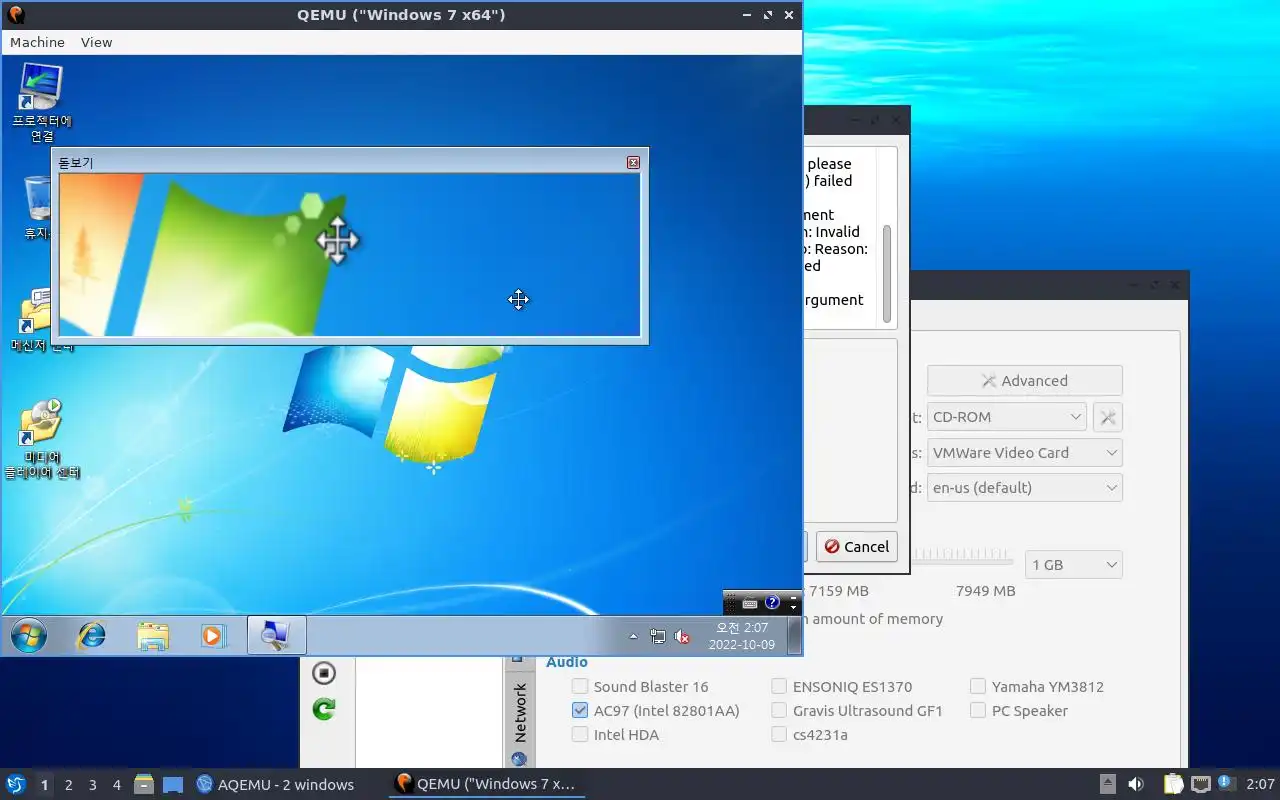This screenshot has height=800, width=1280.
Task: Uncheck AC97 (Intel 82801AA) audio card
Action: pos(580,711)
